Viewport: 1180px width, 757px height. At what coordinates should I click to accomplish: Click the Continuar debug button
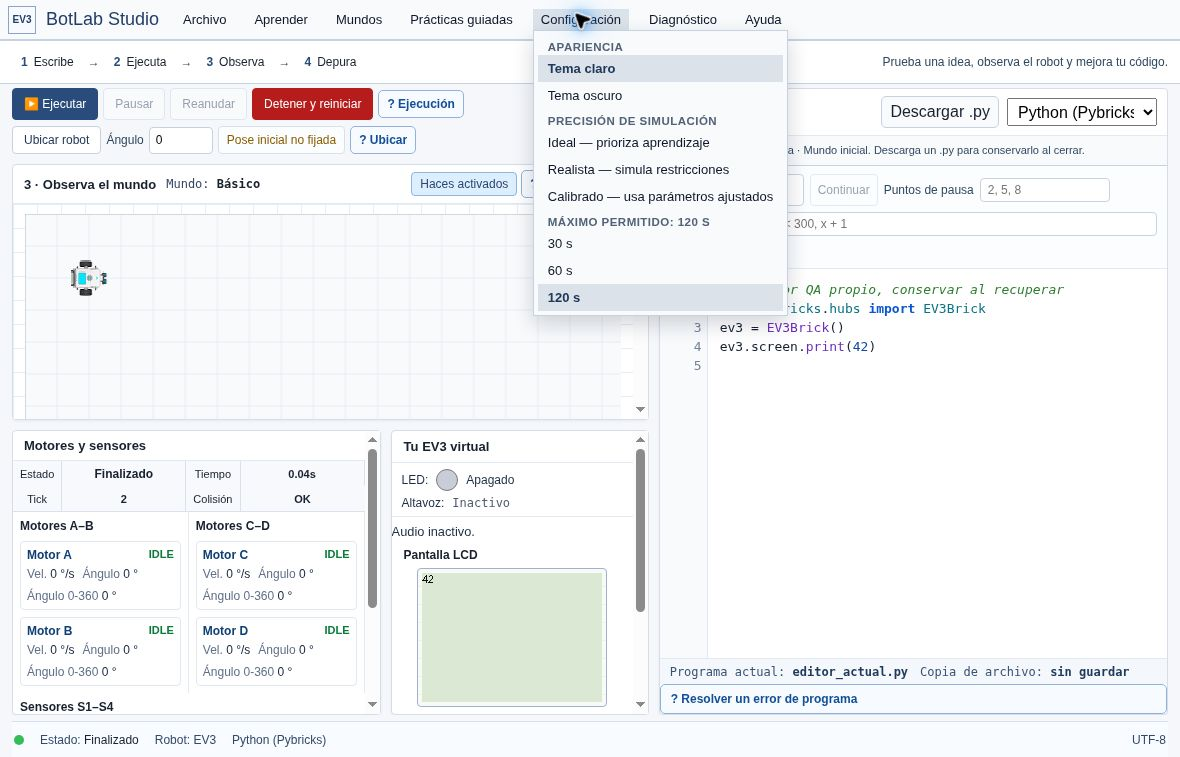pos(844,190)
